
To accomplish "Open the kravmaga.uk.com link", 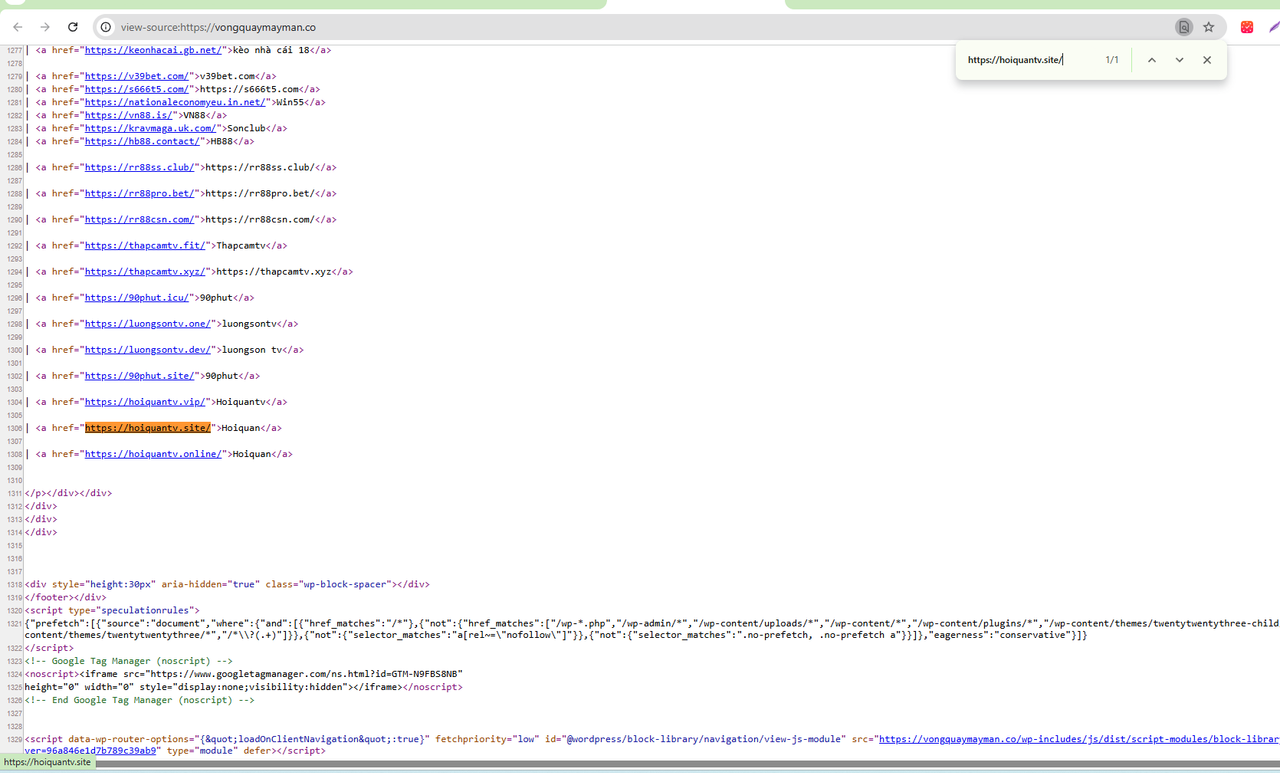I will pyautogui.click(x=150, y=128).
